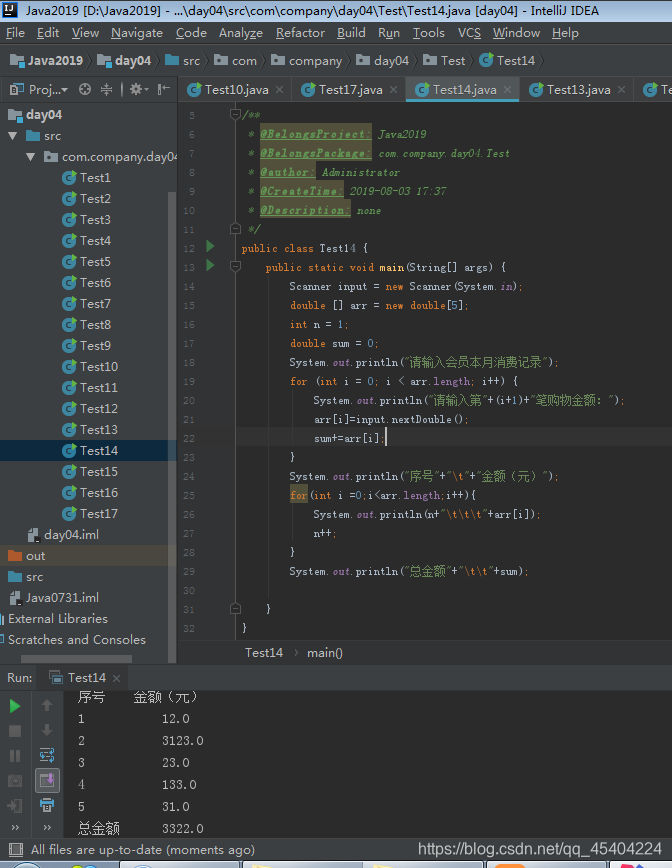Open the Build menu
Image resolution: width=672 pixels, height=868 pixels.
pos(351,33)
